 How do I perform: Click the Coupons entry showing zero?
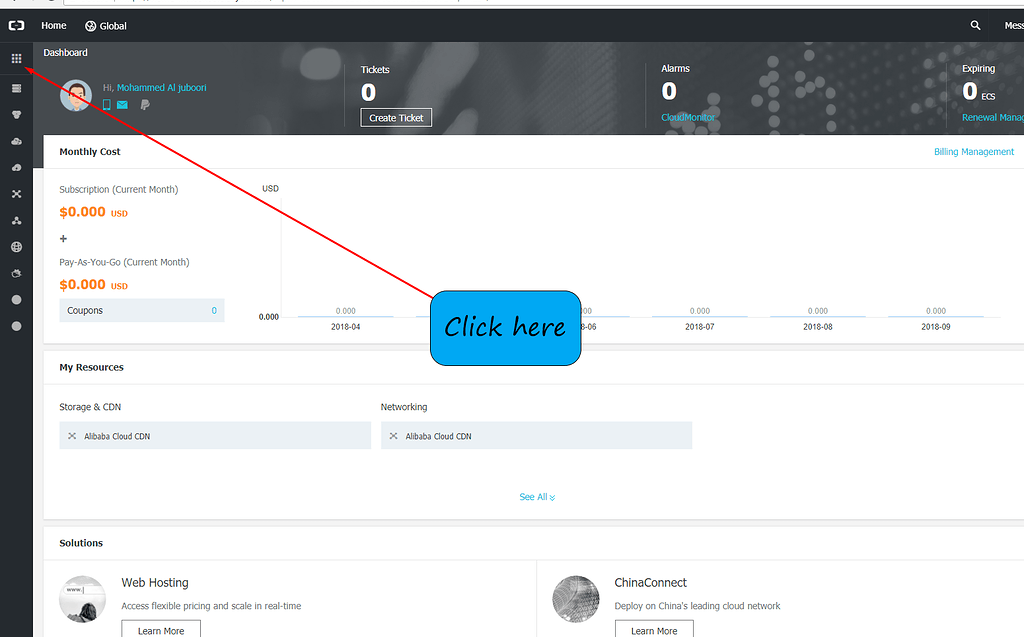pyautogui.click(x=141, y=311)
